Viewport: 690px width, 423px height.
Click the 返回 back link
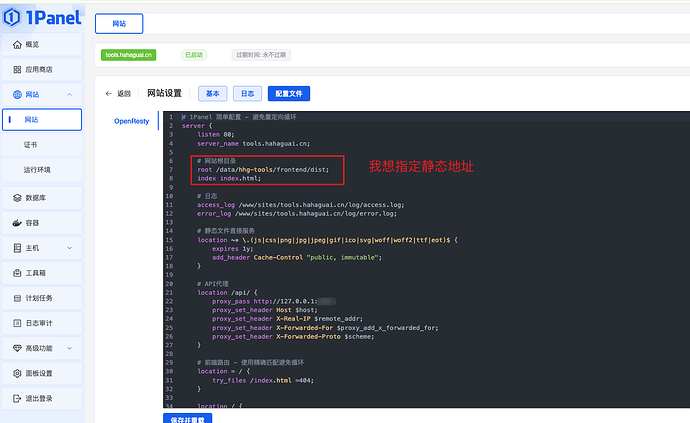(x=118, y=93)
